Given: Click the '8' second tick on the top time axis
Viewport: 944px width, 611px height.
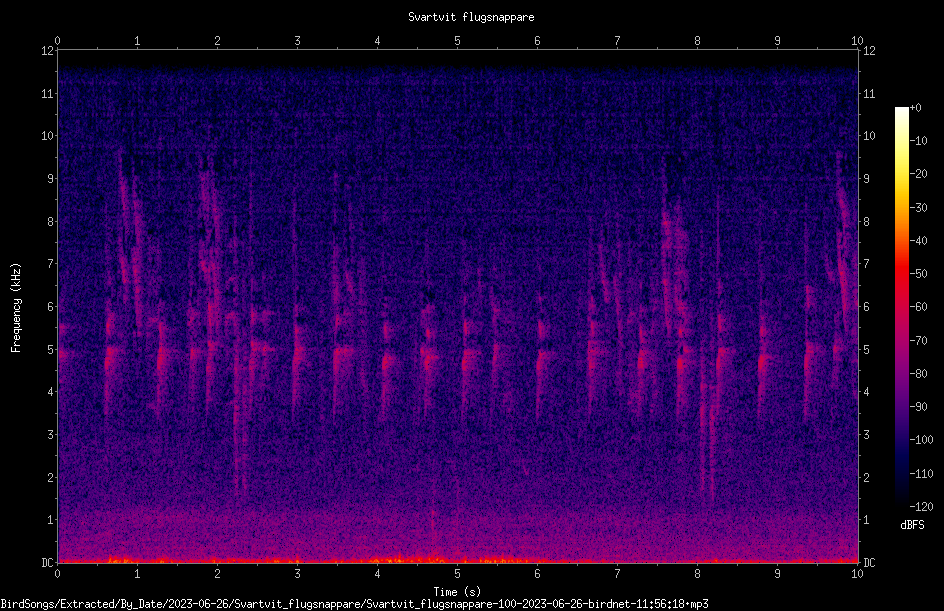Looking at the screenshot, I should [x=697, y=41].
